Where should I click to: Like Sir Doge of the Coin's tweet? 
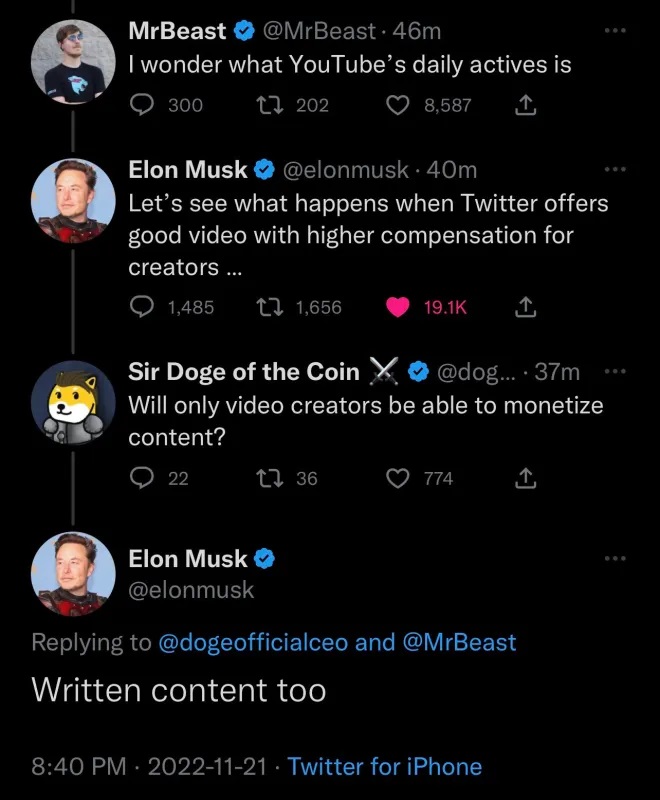(x=398, y=479)
